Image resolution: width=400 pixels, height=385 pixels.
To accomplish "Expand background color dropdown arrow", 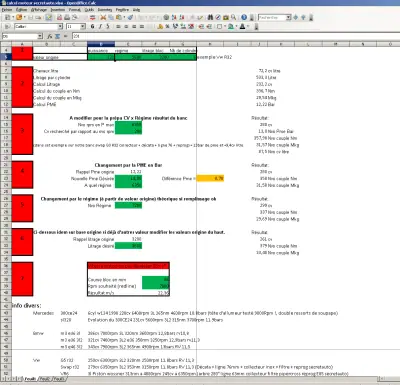I will (x=236, y=26).
